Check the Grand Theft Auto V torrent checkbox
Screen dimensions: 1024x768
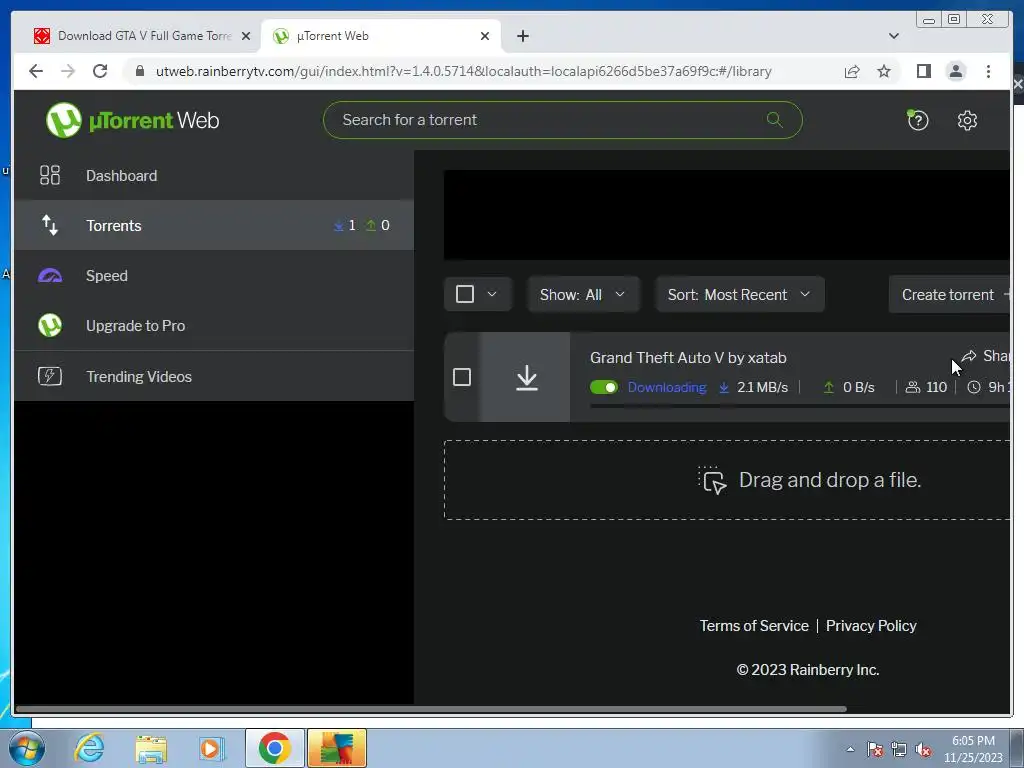[x=462, y=377]
